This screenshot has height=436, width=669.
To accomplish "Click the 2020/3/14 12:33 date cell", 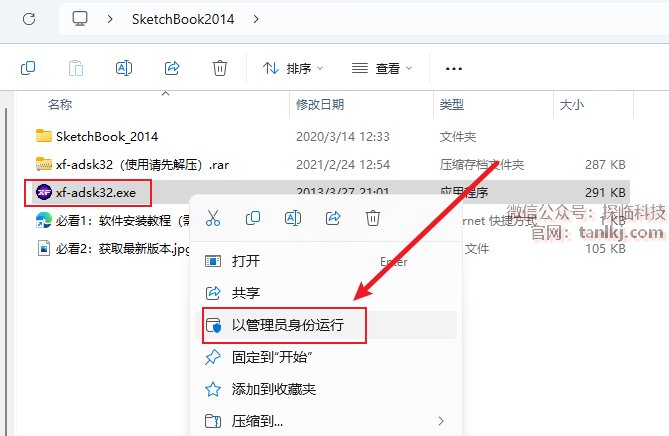I will [x=343, y=137].
